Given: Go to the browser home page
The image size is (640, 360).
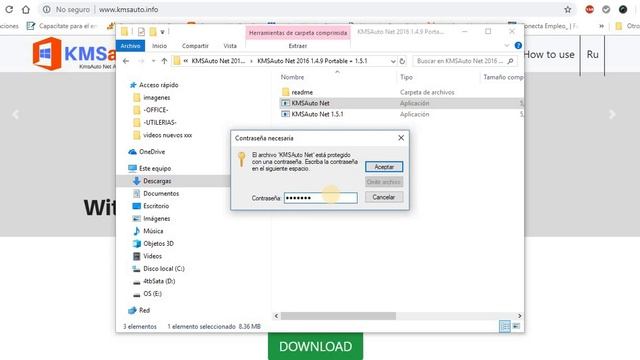Looking at the screenshot, I should [x=26, y=9].
